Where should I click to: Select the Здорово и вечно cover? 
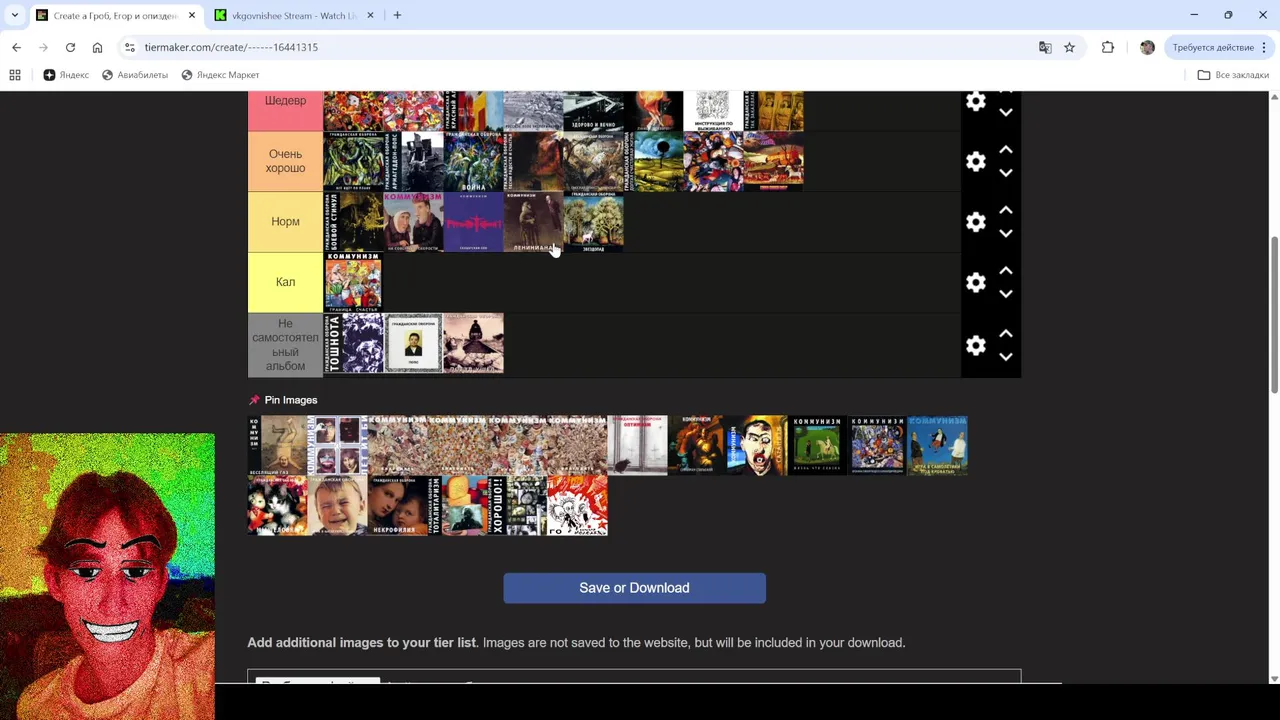(593, 111)
